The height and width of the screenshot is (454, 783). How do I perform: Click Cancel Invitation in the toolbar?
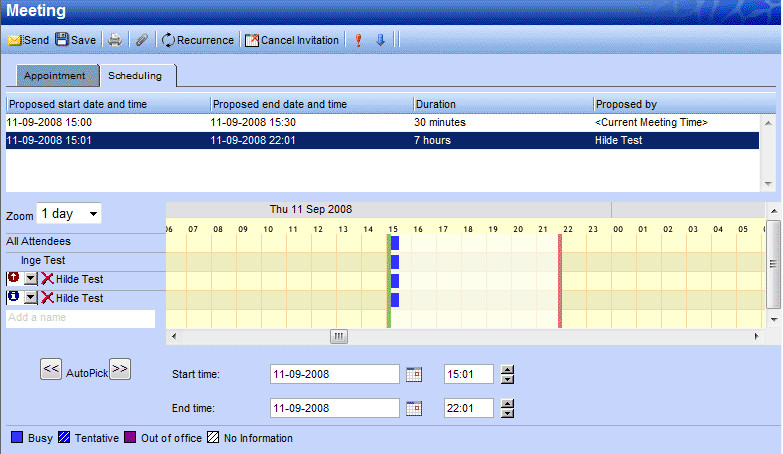(292, 40)
